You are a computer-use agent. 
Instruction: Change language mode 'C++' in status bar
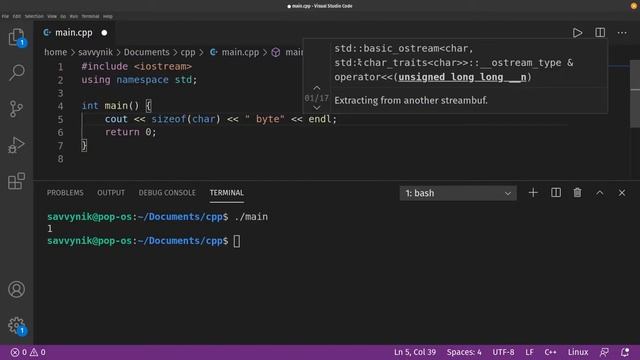coord(550,352)
